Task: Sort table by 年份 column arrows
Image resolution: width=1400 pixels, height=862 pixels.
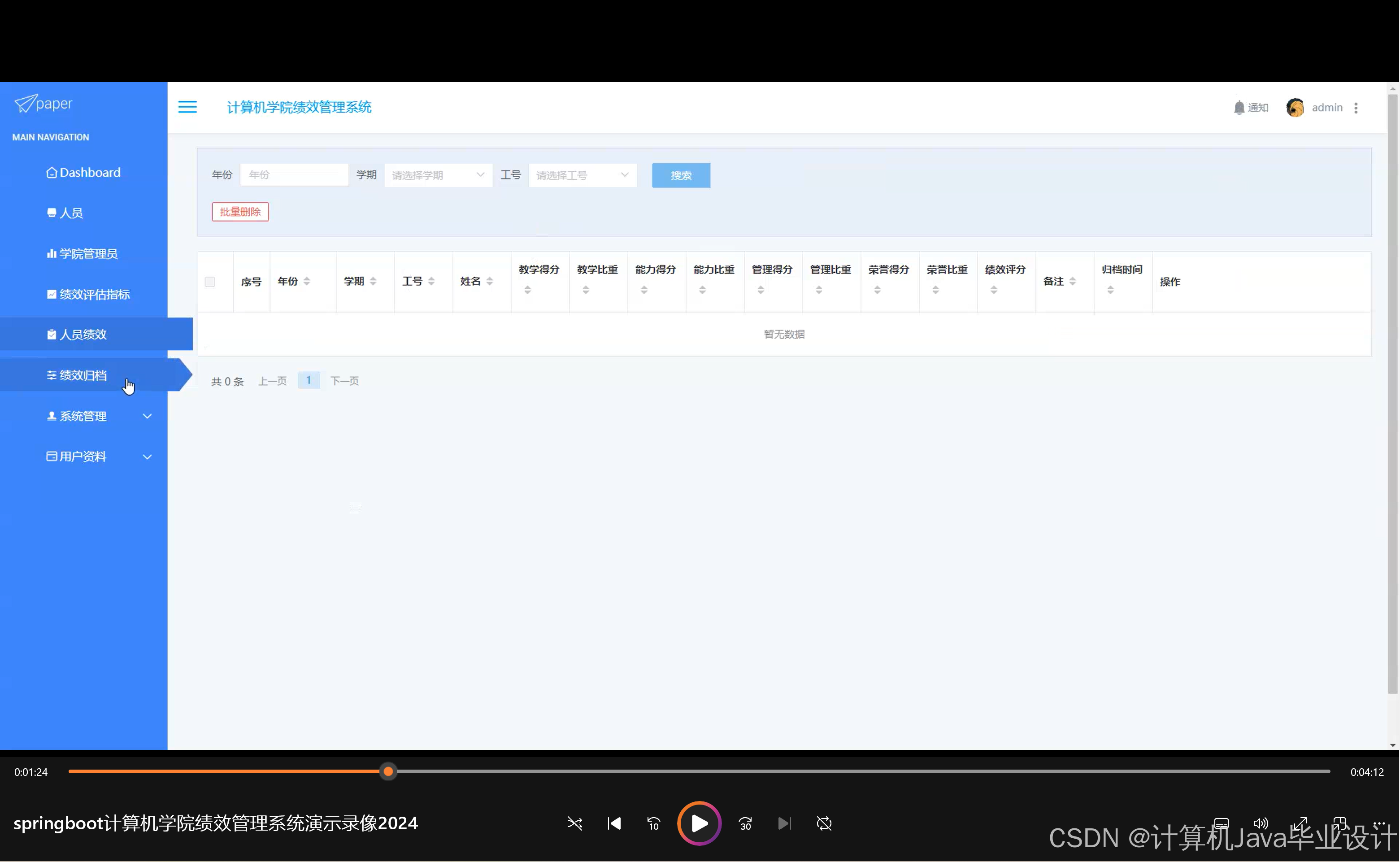Action: pos(307,282)
